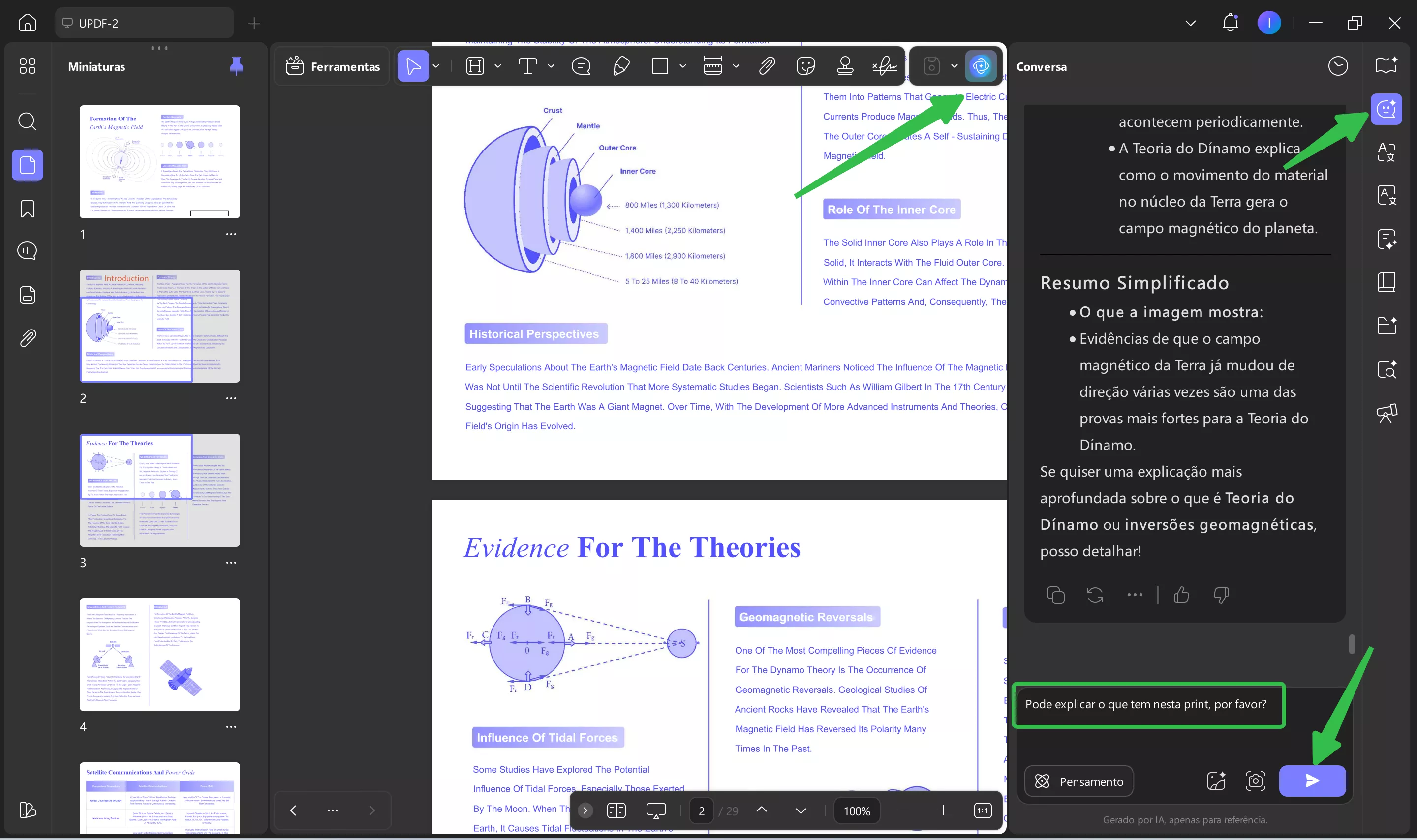
Task: Expand the rectangle shape dropdown arrow
Action: point(683,66)
